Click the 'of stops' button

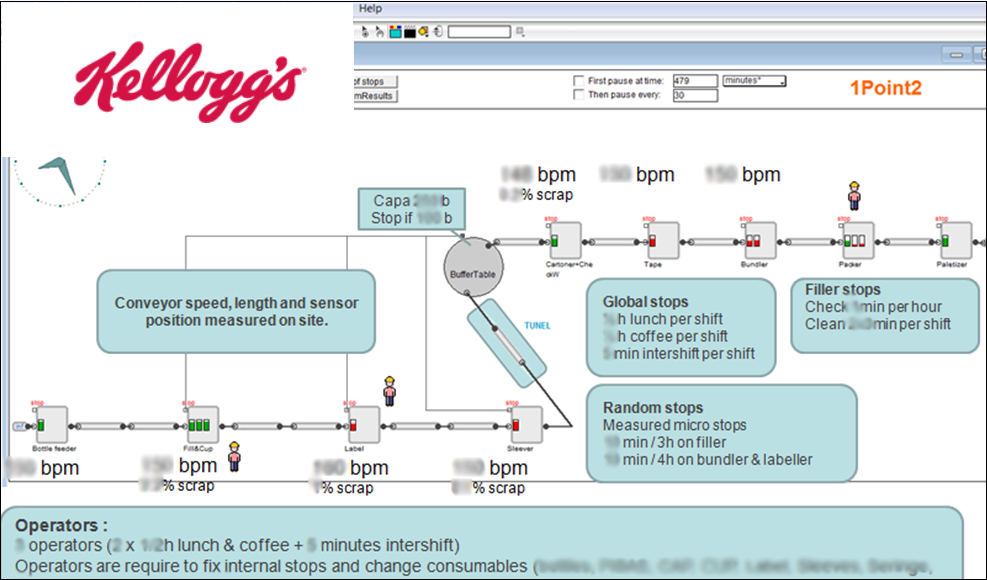click(375, 81)
